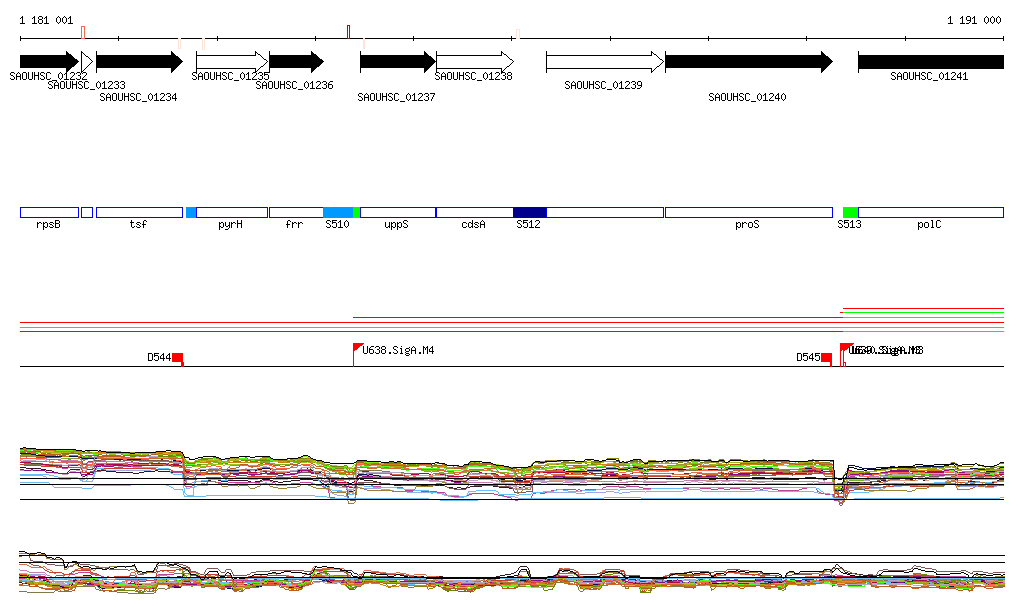Click the start coordinate label 1 181 001
This screenshot has height=611, width=1024.
46,20
